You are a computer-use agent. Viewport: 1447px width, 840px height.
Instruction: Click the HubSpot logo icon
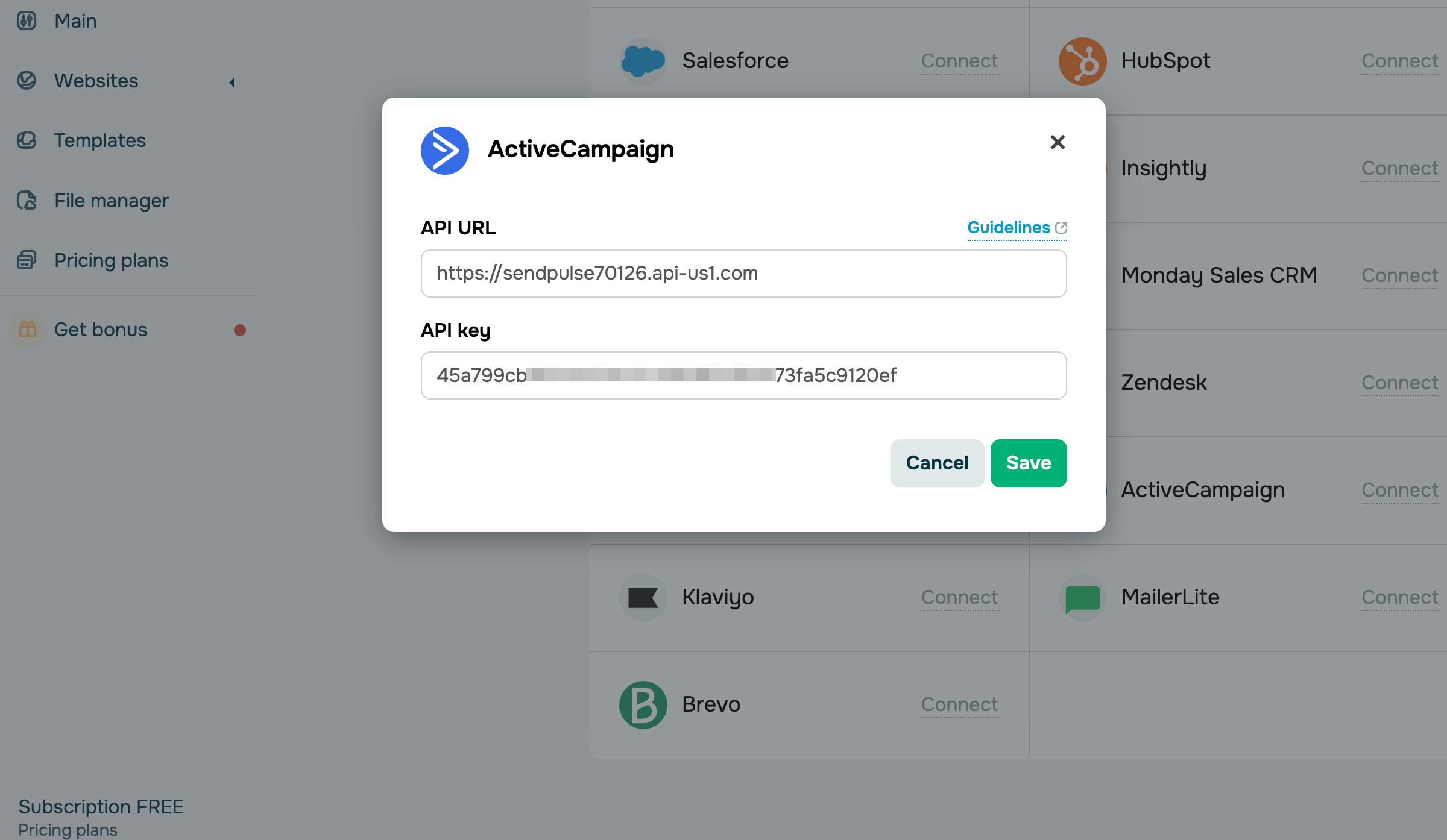1082,61
